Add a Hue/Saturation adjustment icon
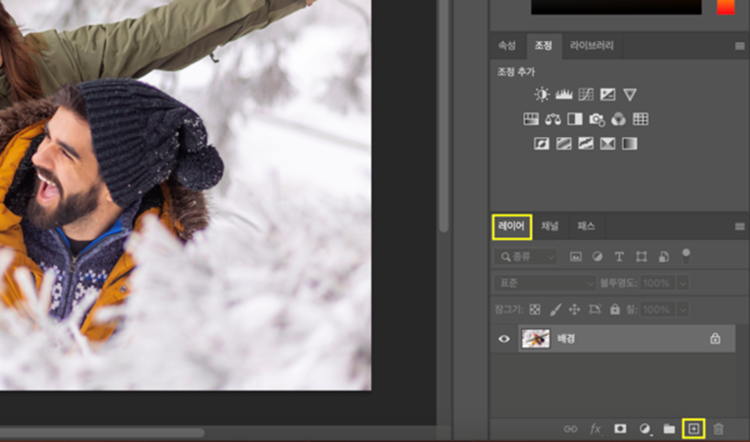 (531, 119)
